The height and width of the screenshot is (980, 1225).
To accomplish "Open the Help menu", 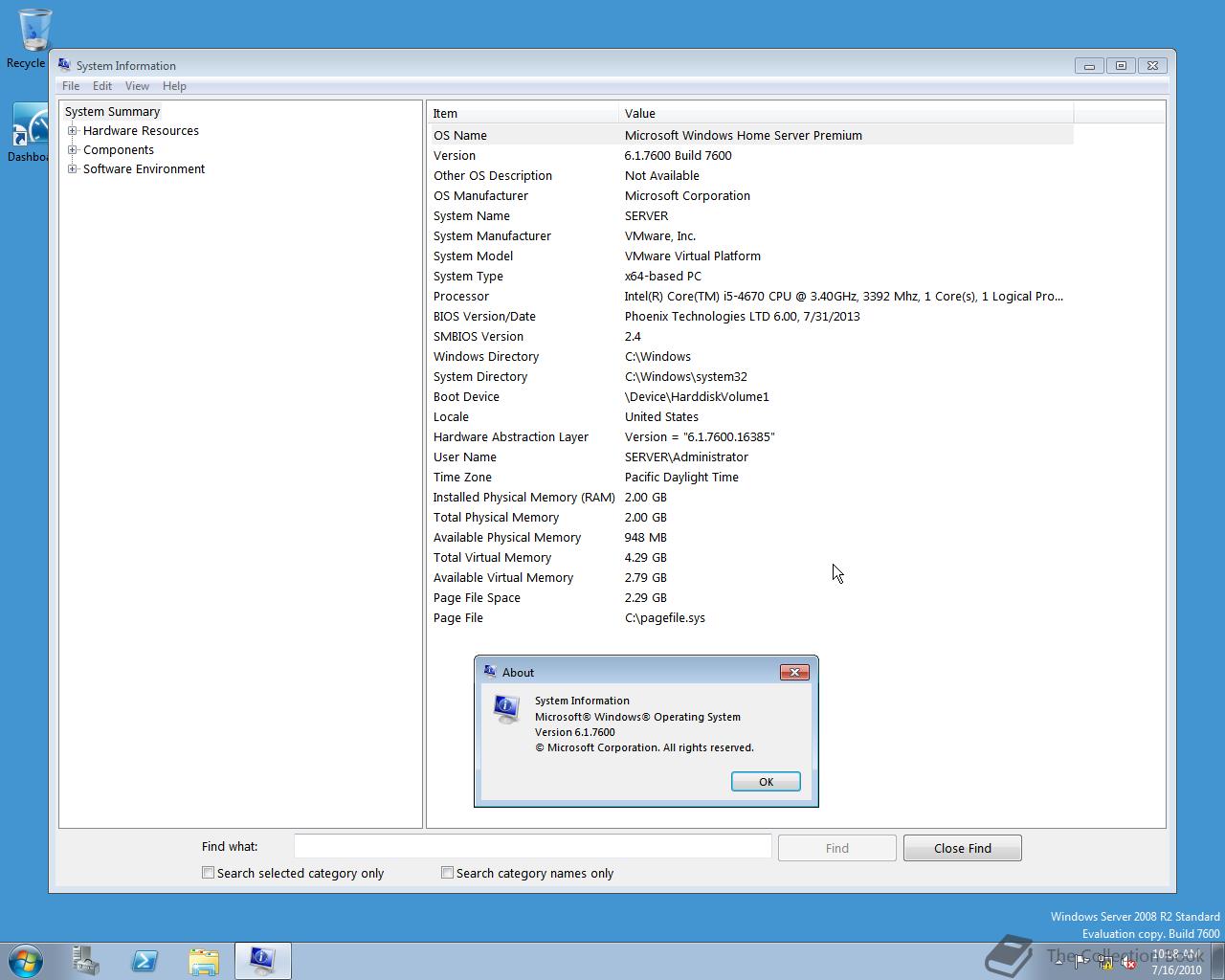I will (x=174, y=86).
